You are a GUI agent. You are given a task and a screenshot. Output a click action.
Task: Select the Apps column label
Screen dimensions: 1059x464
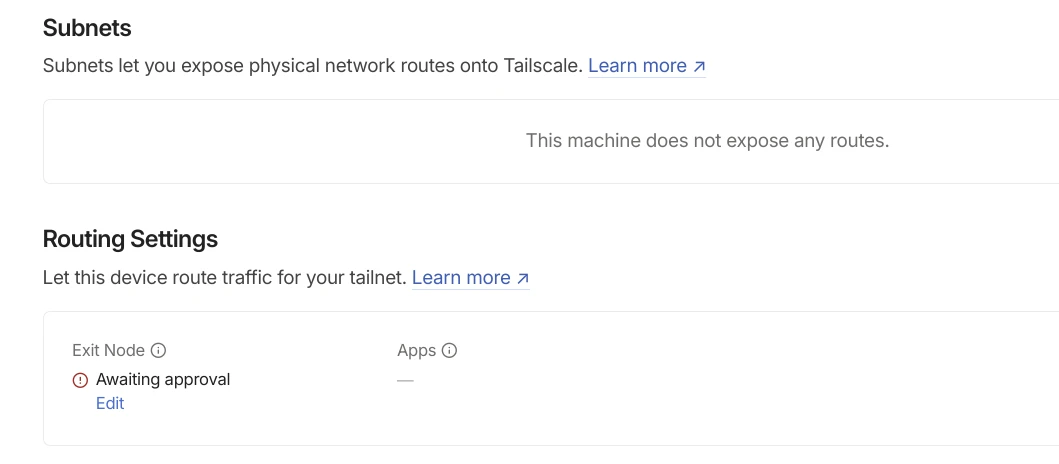(416, 351)
